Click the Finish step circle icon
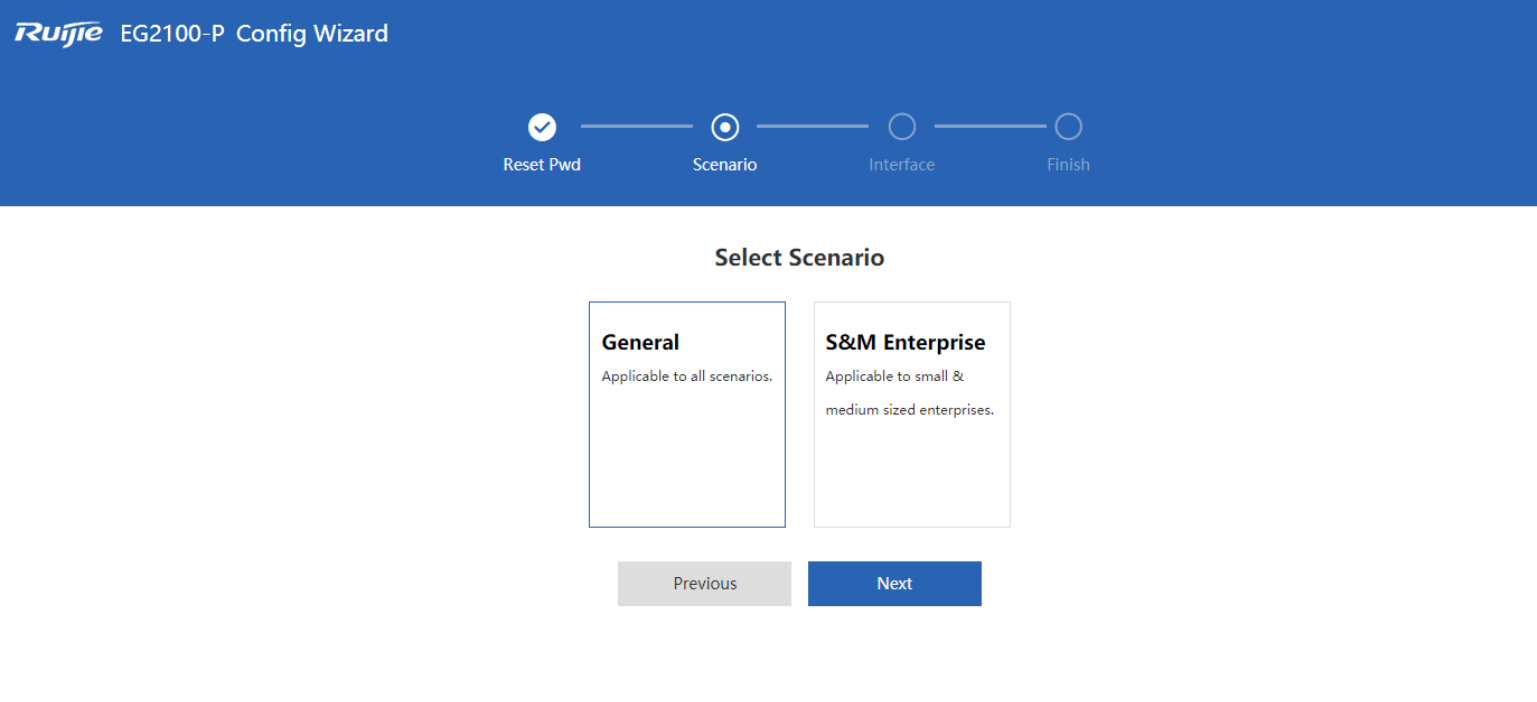 1068,127
